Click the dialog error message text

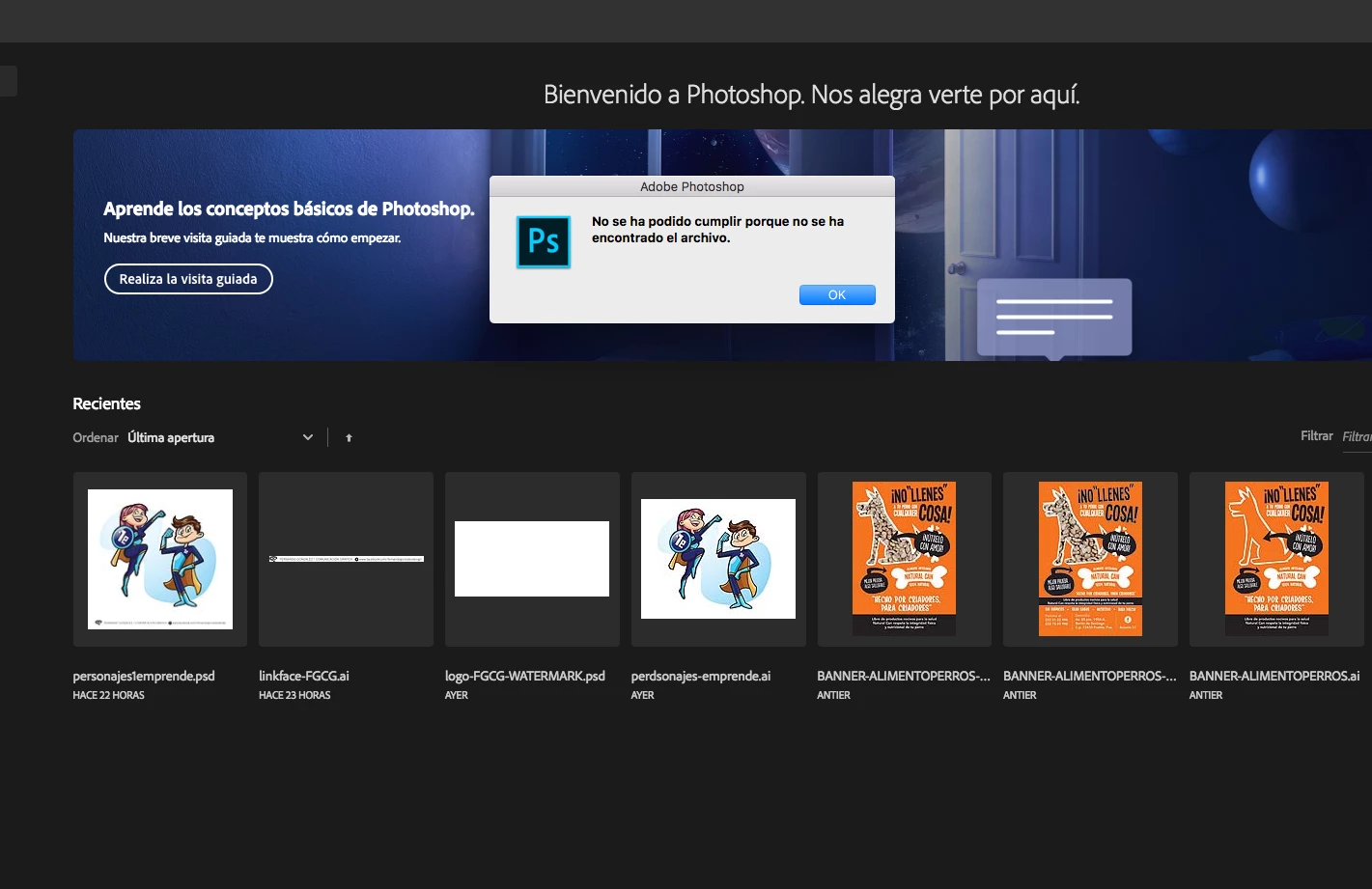pos(717,230)
